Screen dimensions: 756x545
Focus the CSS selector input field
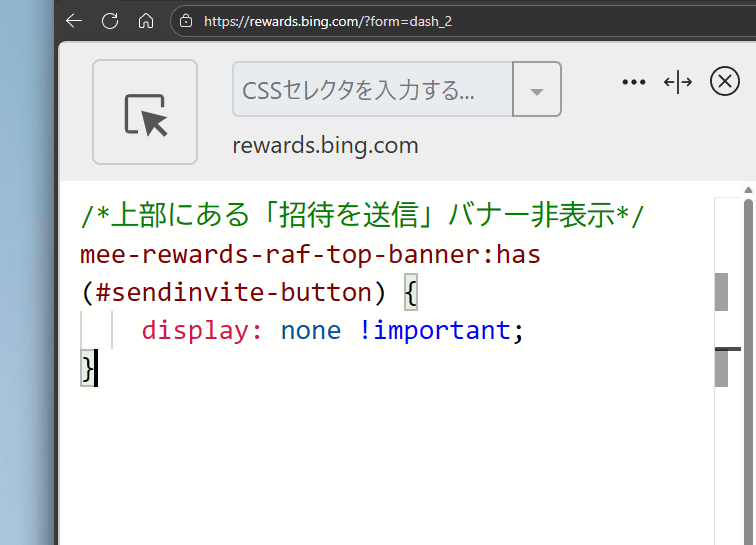coord(372,91)
